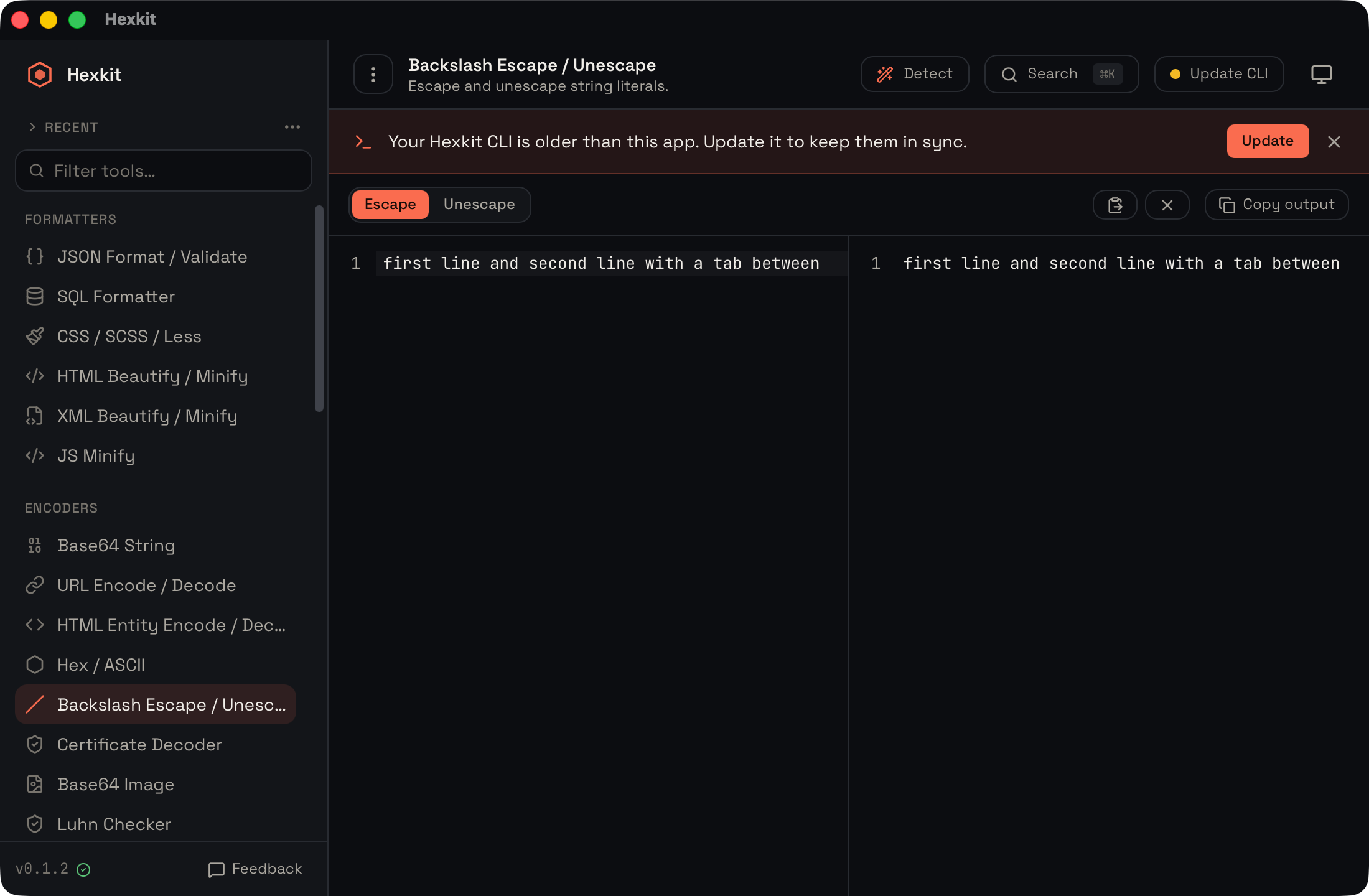This screenshot has width=1369, height=896.
Task: Open JSON Format / Validate tool
Action: pyautogui.click(x=156, y=257)
